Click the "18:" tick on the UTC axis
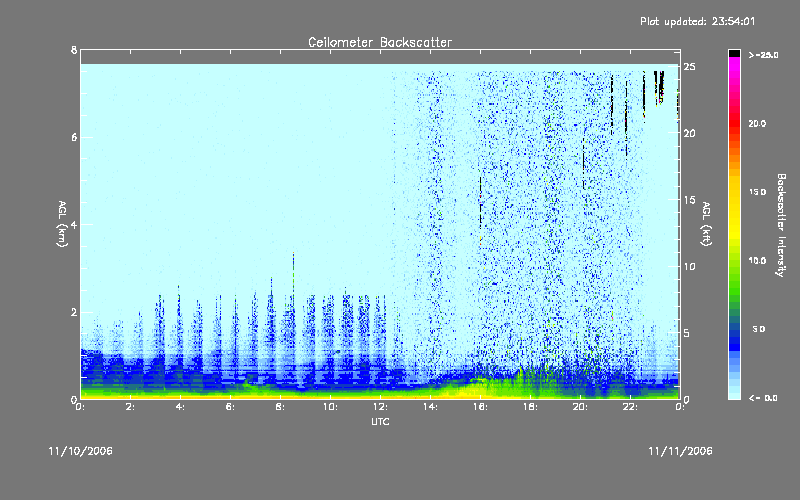 [x=530, y=407]
